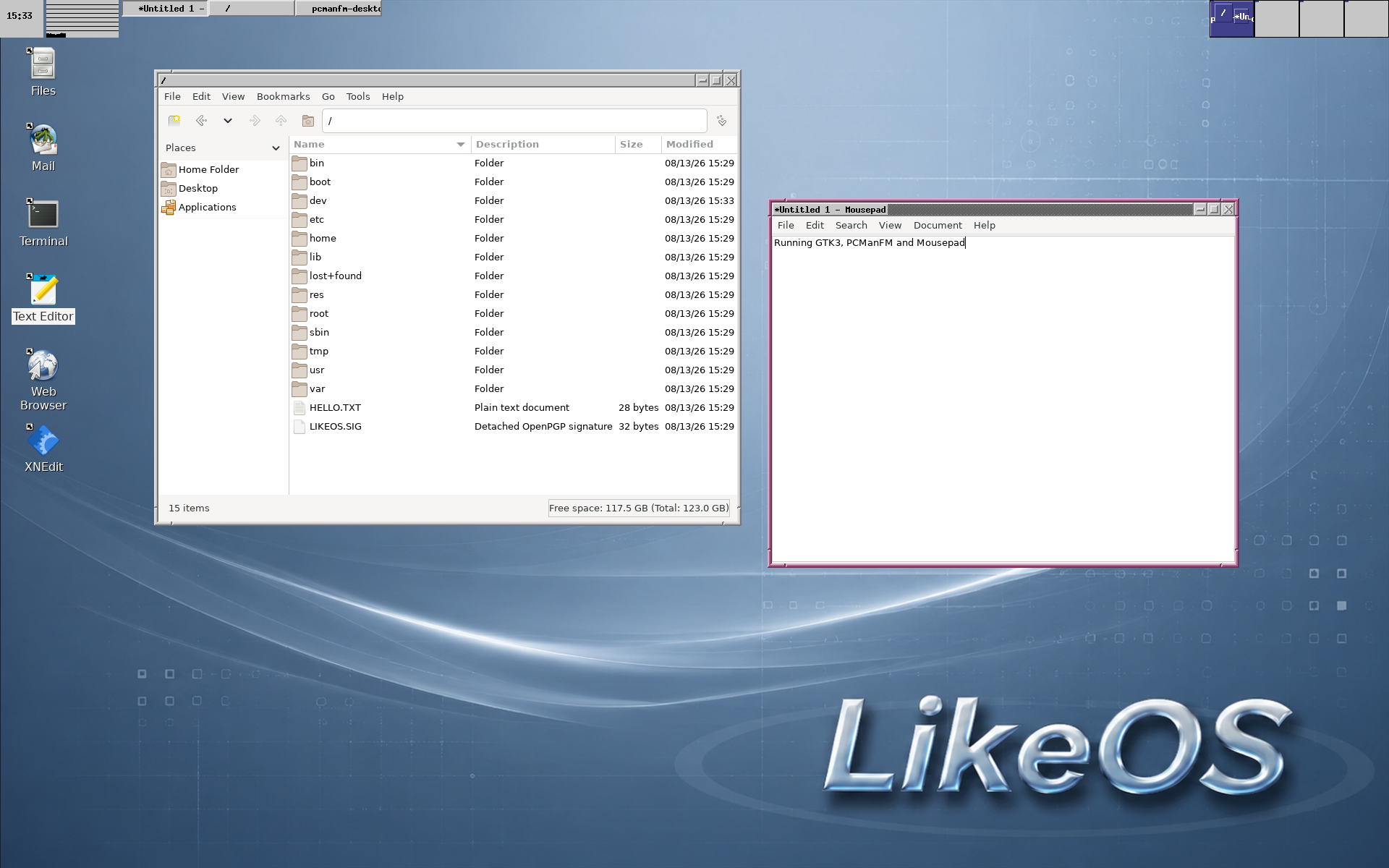Open the Terminal desktop icon
Screen dimensions: 1389x868
coord(43,222)
